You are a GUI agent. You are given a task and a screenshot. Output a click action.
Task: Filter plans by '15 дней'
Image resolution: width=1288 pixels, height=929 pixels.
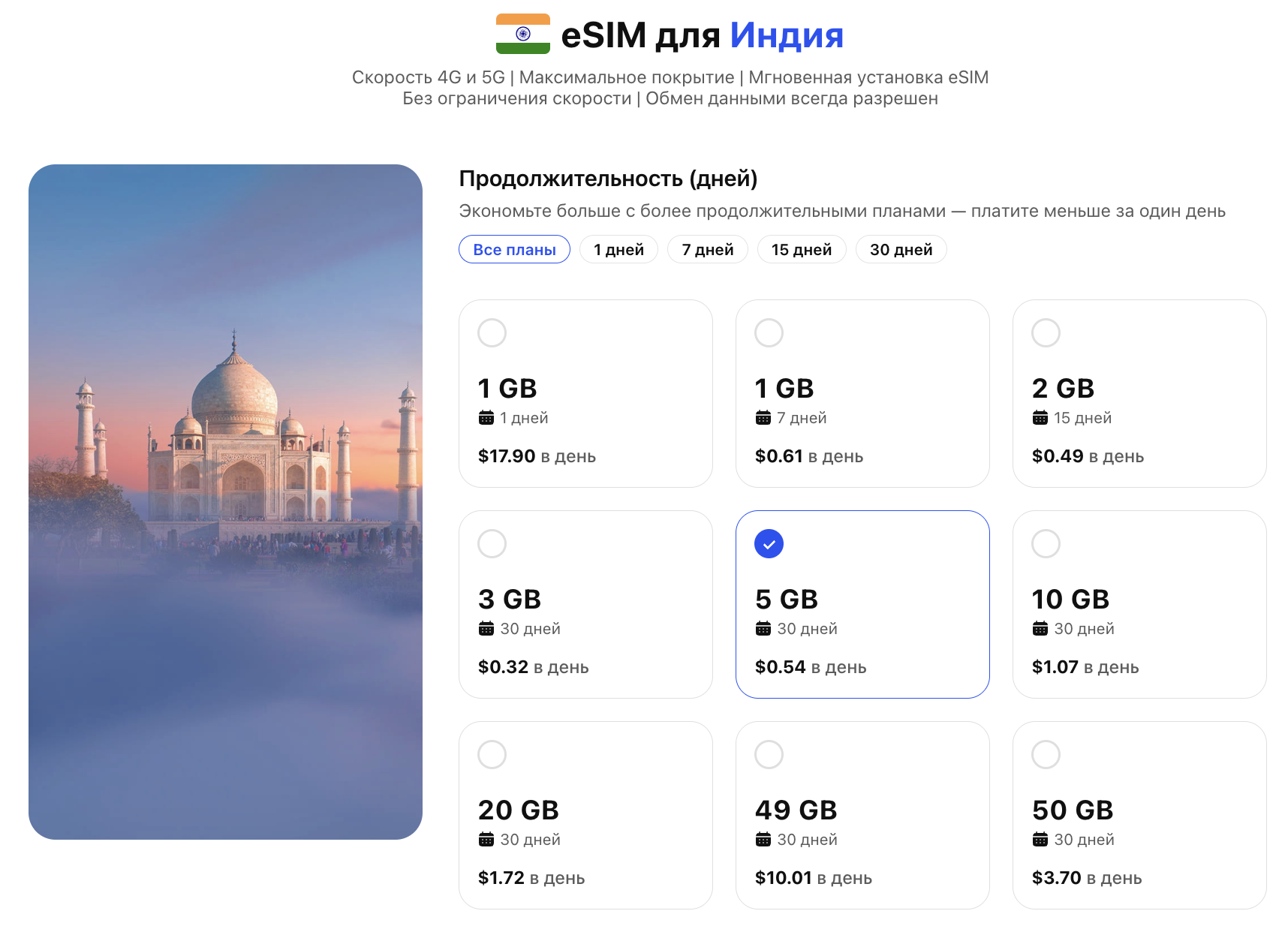click(x=801, y=250)
